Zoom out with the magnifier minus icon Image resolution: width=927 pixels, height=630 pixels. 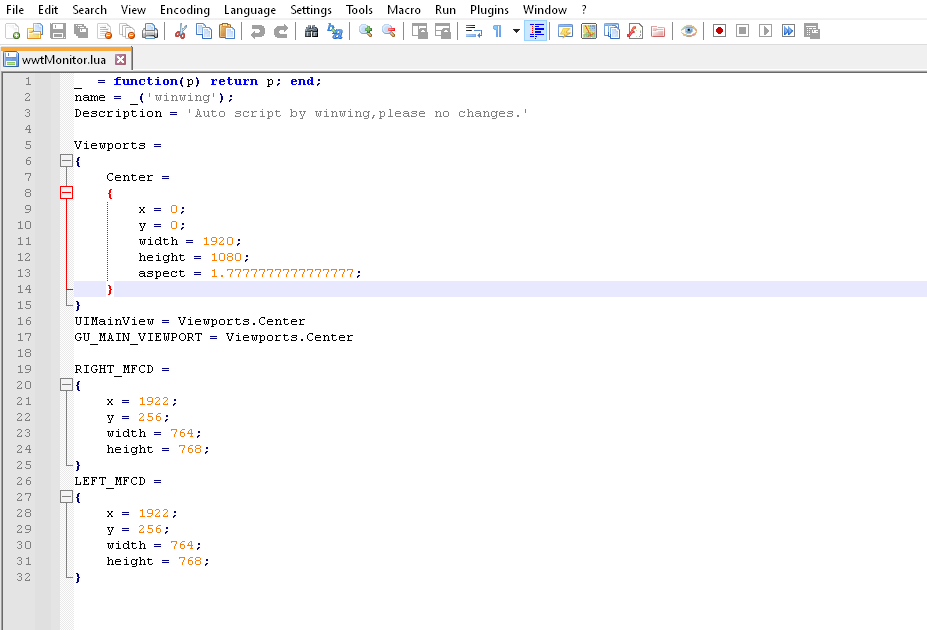pos(388,31)
